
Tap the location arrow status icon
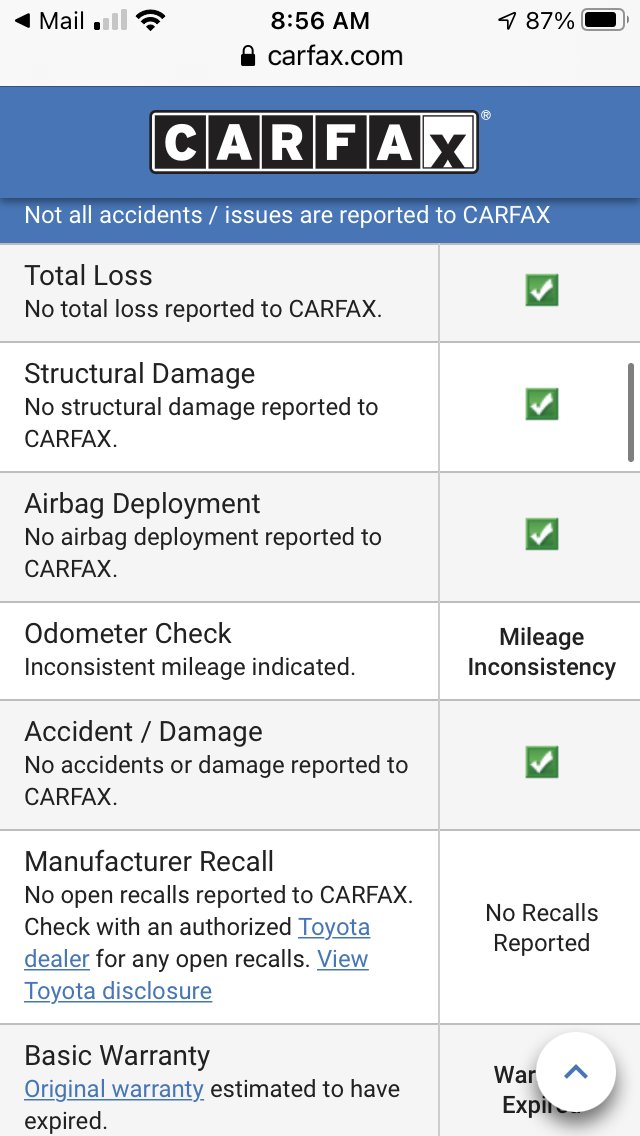507,21
